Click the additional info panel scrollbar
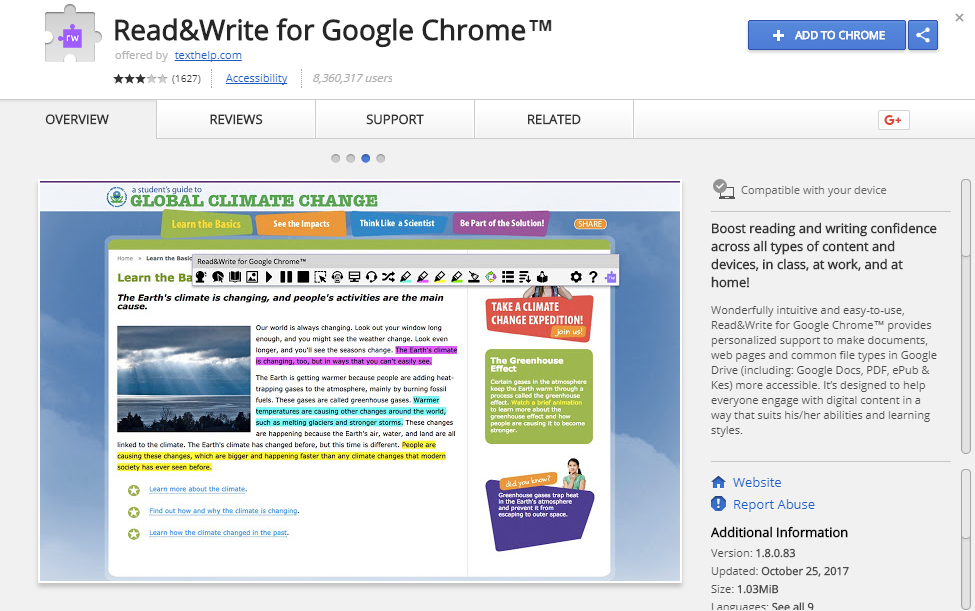 (966, 540)
